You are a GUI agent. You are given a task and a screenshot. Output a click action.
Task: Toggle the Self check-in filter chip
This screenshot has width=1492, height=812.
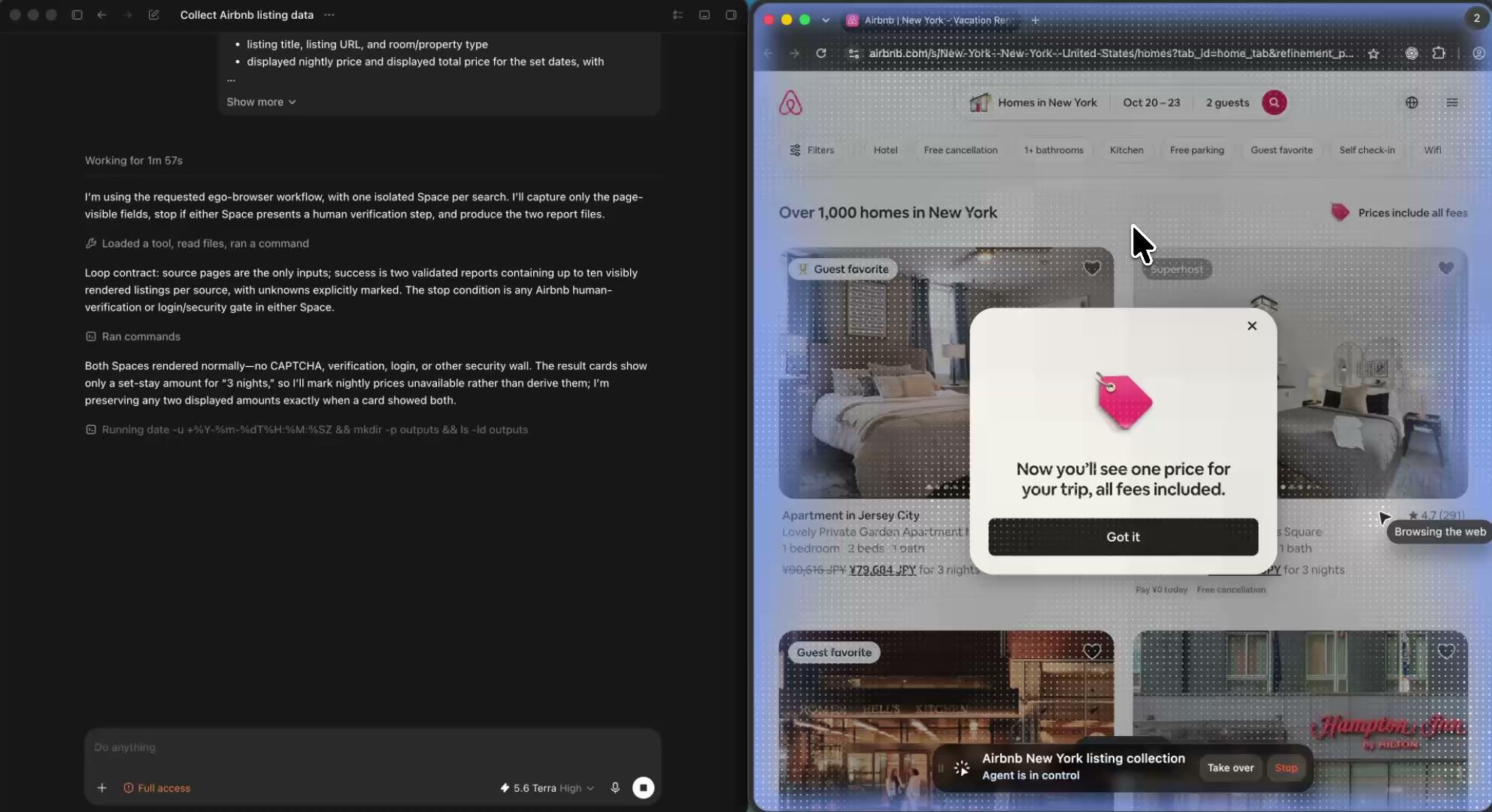click(x=1367, y=150)
